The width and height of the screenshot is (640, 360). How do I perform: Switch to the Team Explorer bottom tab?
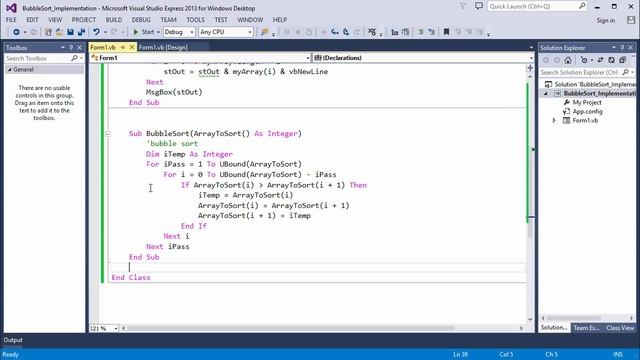pyautogui.click(x=586, y=328)
